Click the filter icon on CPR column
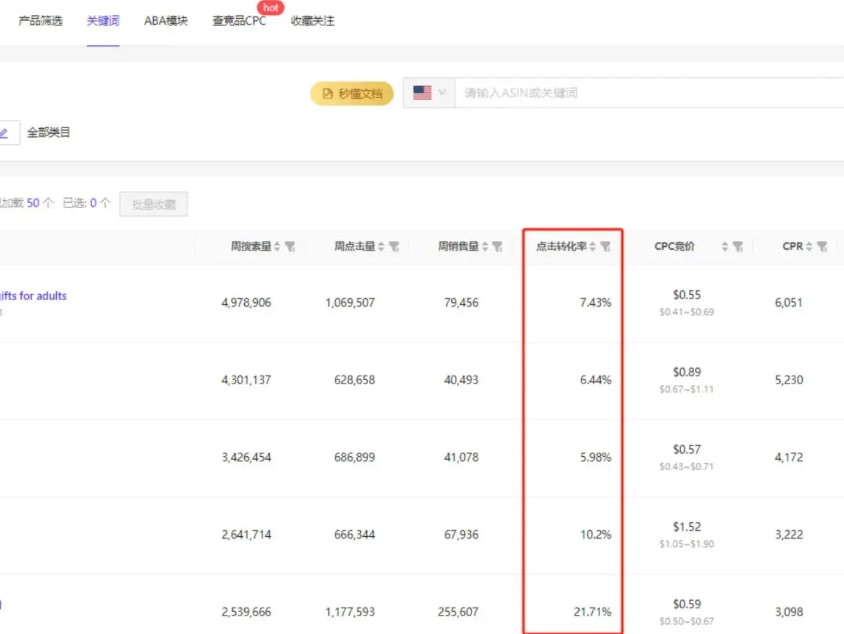The image size is (844, 634). (822, 246)
